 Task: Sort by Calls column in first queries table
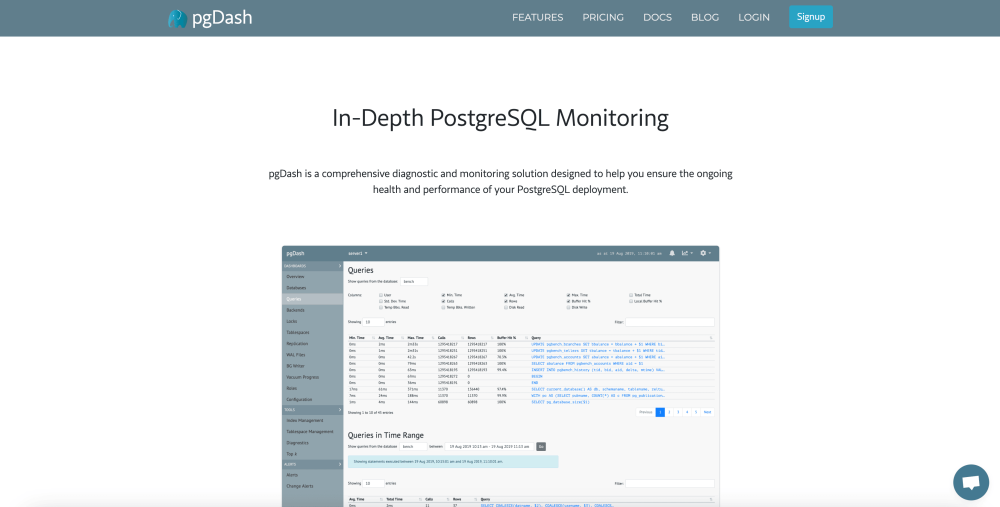pyautogui.click(x=441, y=337)
